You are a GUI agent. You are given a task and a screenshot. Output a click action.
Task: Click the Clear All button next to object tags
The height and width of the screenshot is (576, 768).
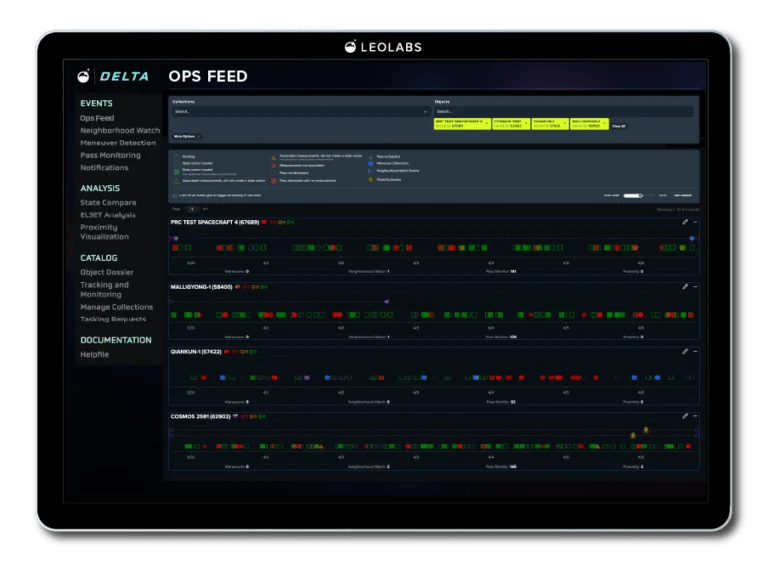point(619,126)
